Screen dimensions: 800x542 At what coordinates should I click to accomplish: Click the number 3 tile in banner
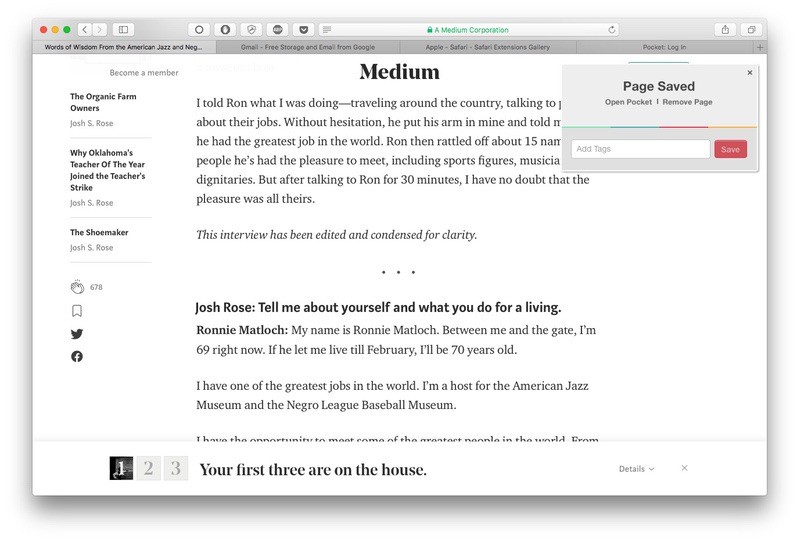tap(176, 468)
